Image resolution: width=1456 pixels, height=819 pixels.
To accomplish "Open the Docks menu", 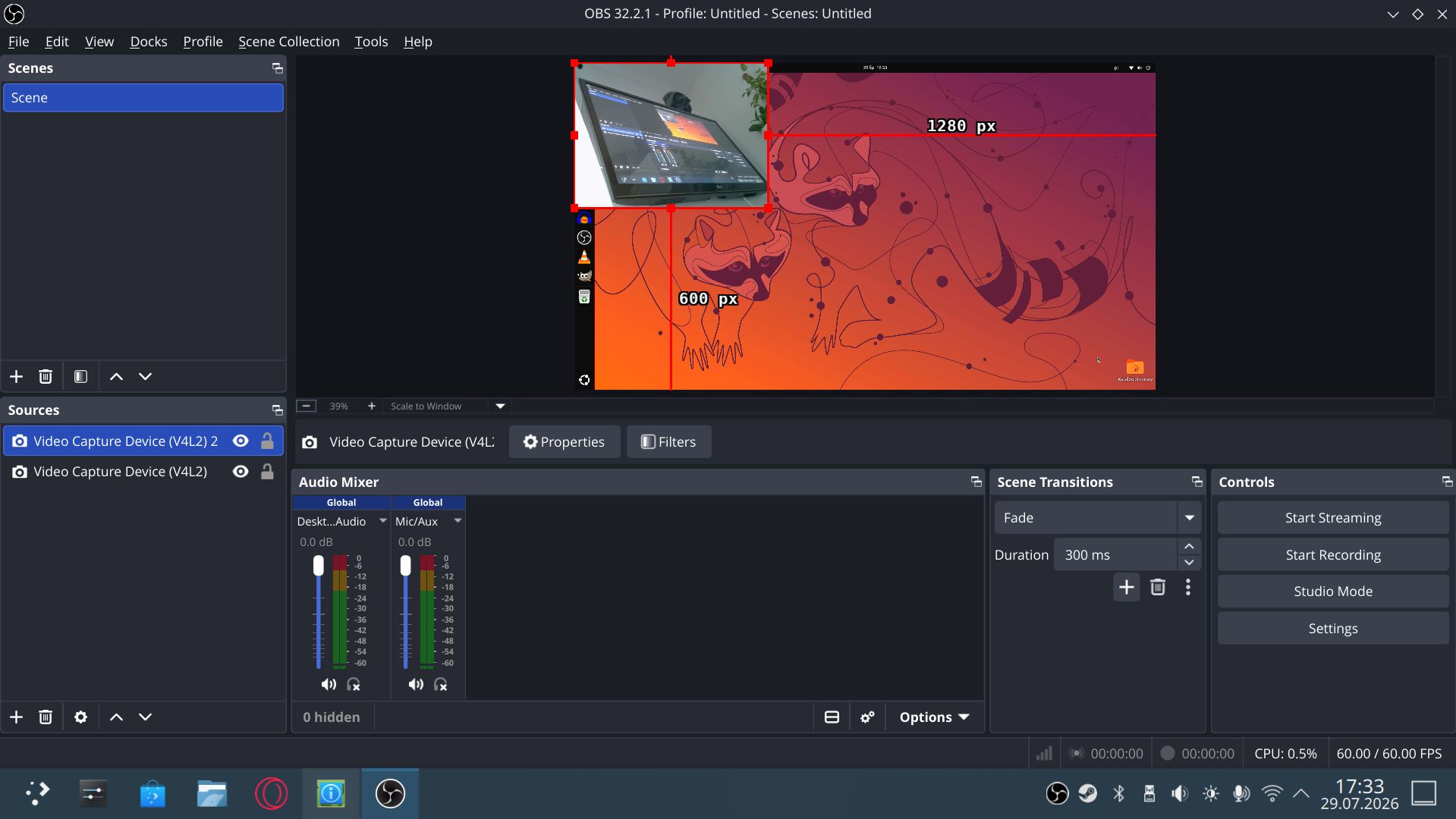I will pyautogui.click(x=149, y=42).
